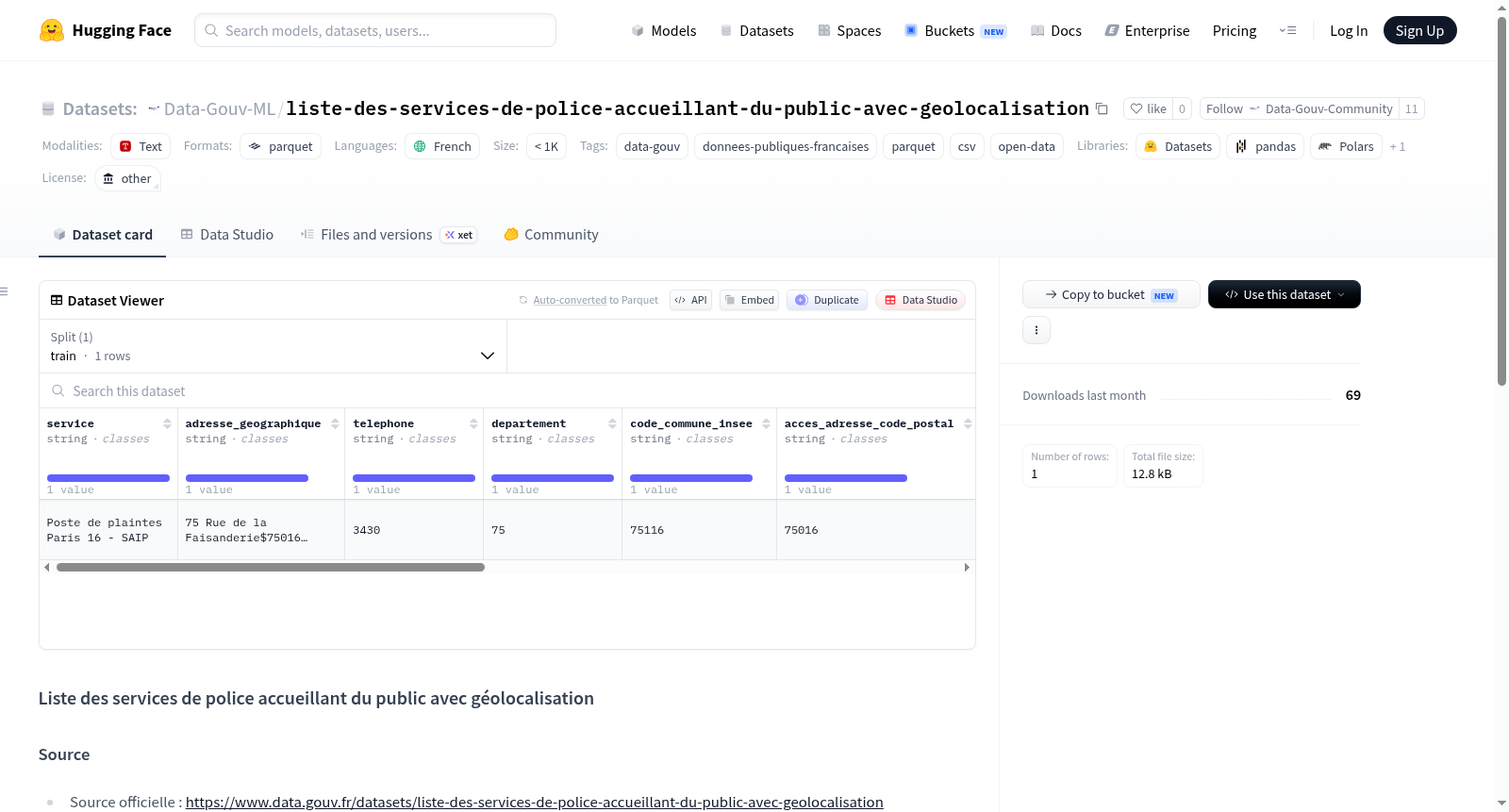The height and width of the screenshot is (812, 1509).
Task: Click the parquet format tag
Action: point(280,146)
